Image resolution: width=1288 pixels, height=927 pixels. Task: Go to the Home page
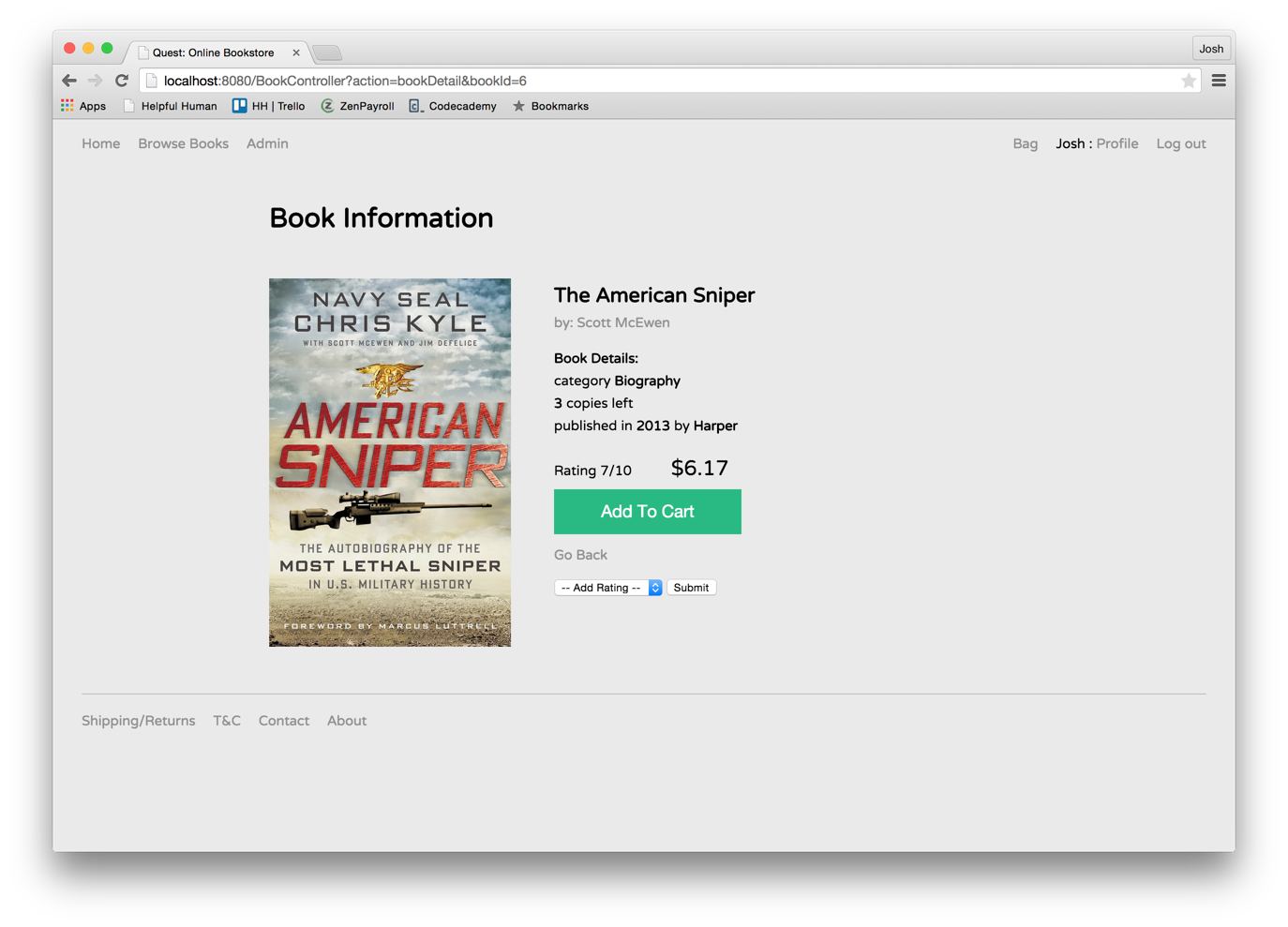tap(100, 143)
